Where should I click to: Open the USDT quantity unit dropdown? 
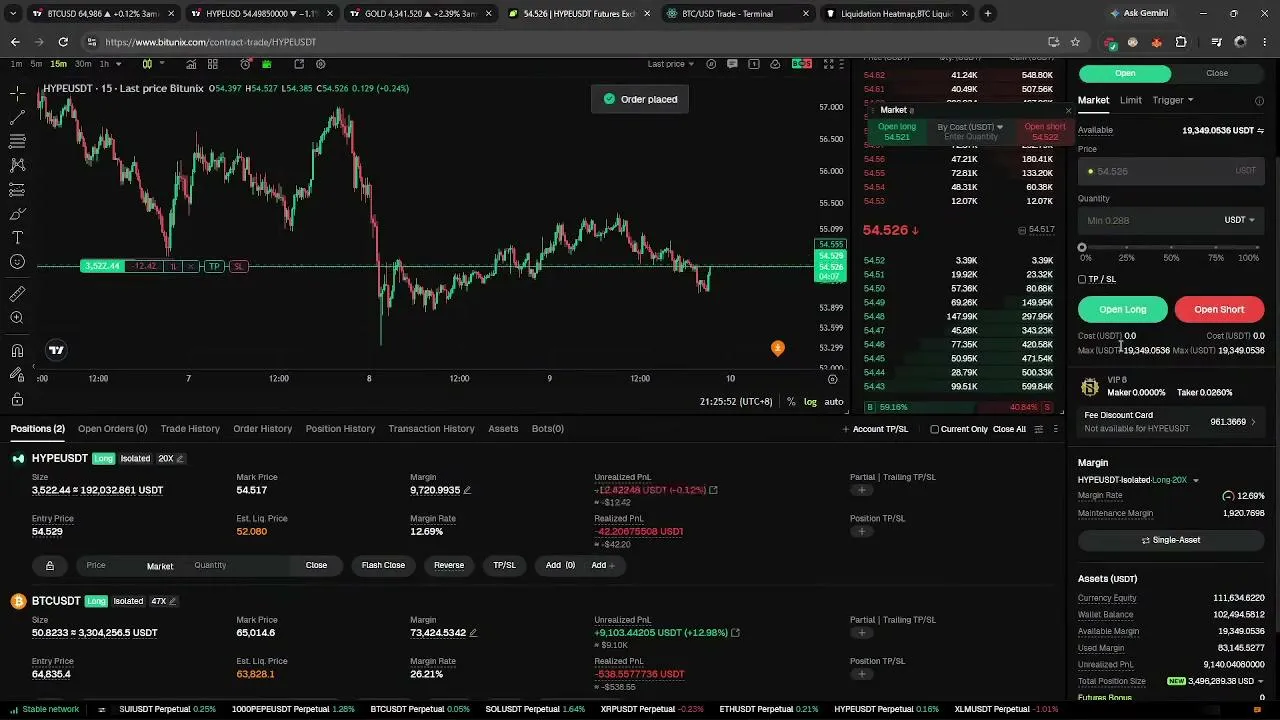click(x=1240, y=220)
